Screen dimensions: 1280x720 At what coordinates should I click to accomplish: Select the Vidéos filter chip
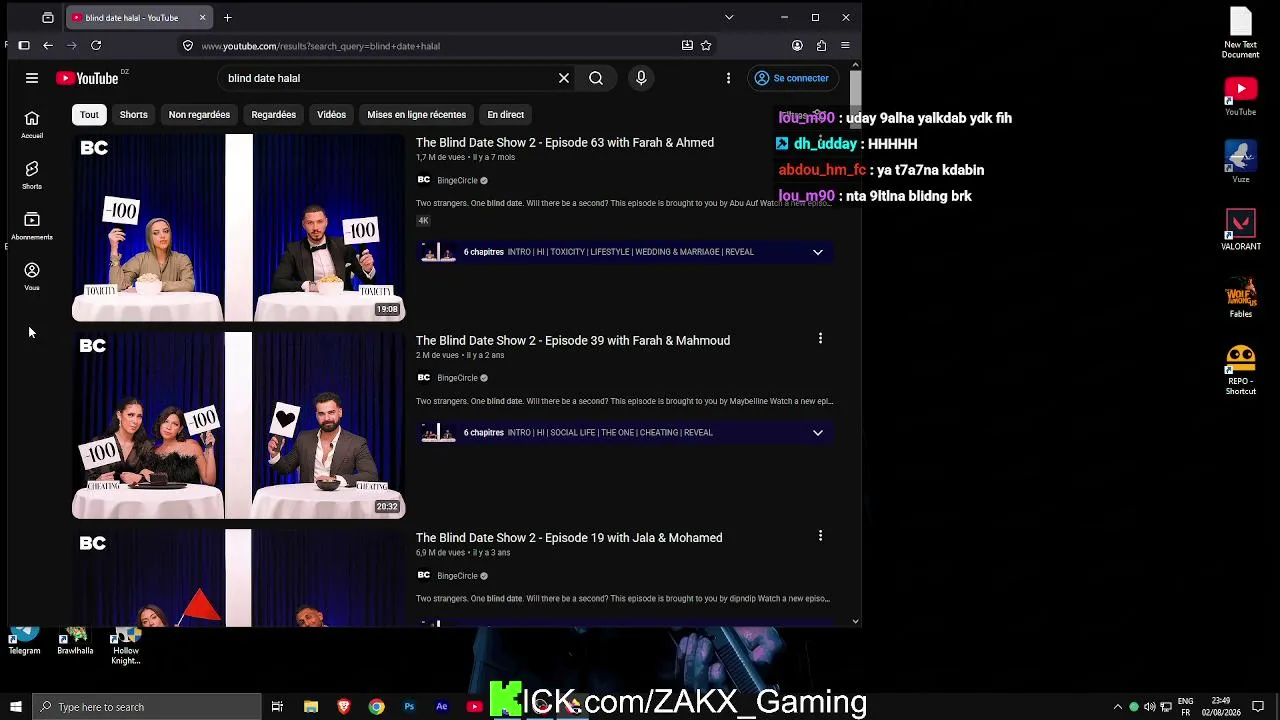click(331, 114)
